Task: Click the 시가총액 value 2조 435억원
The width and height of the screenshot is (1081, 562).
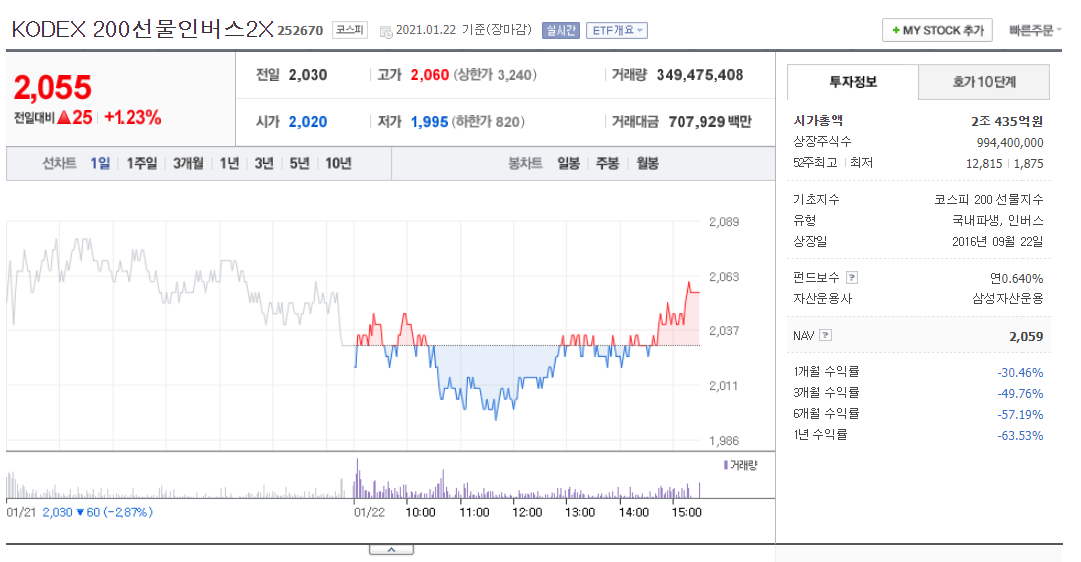Action: point(1007,121)
